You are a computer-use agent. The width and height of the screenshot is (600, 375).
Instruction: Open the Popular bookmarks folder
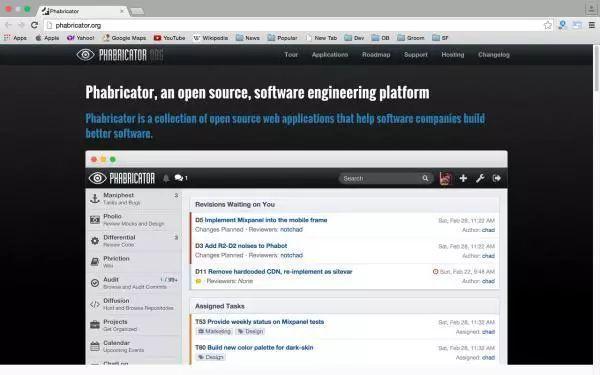(x=282, y=38)
